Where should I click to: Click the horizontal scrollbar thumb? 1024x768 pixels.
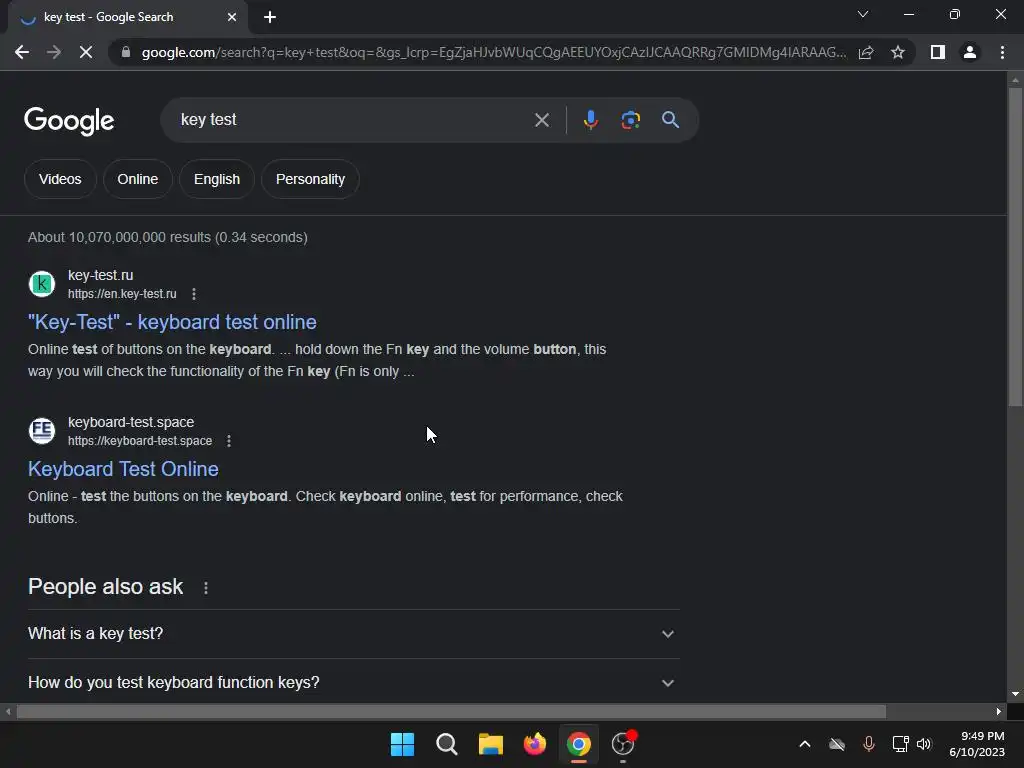[x=451, y=711]
